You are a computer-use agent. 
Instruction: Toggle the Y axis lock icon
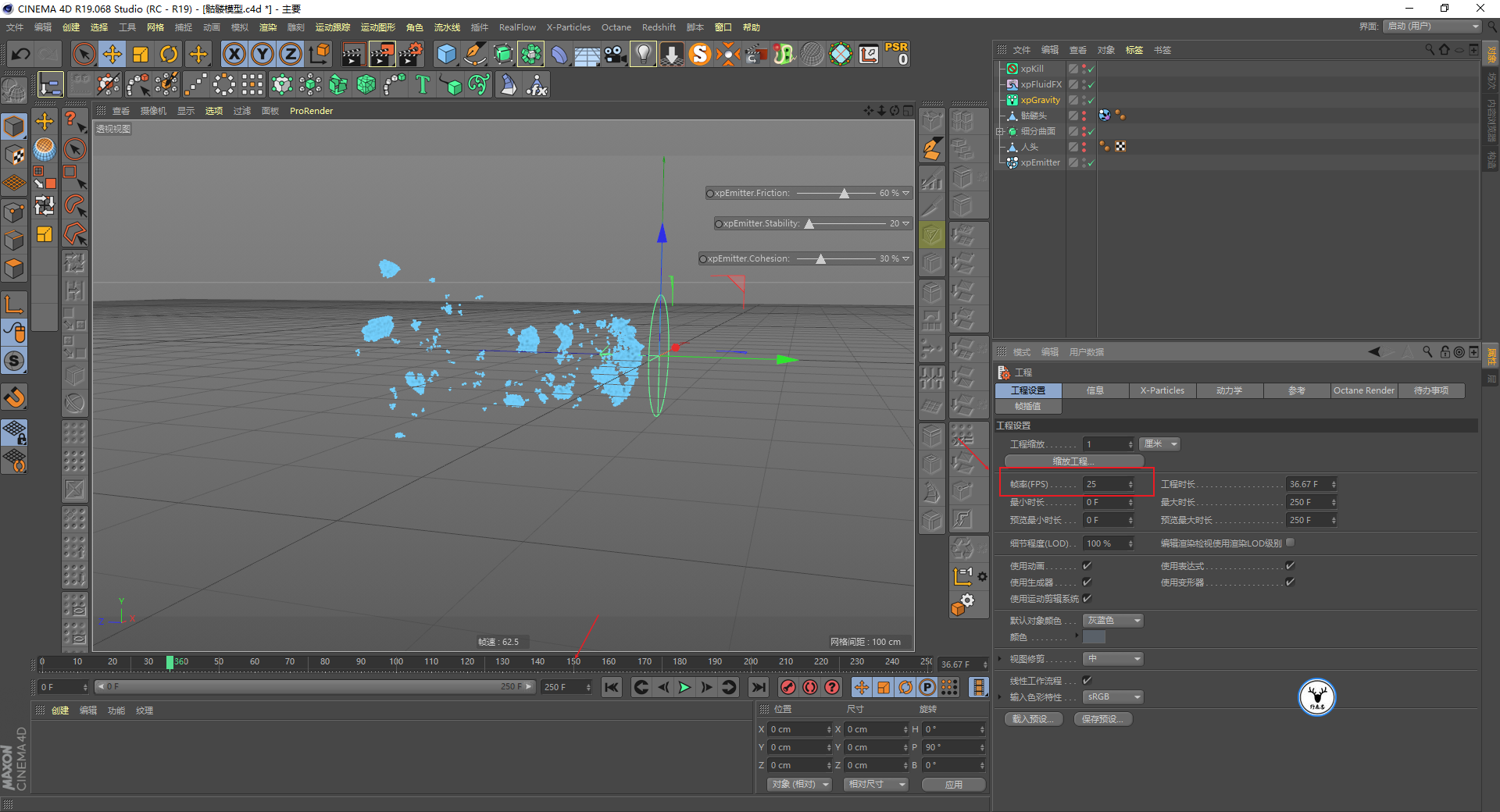(x=262, y=54)
